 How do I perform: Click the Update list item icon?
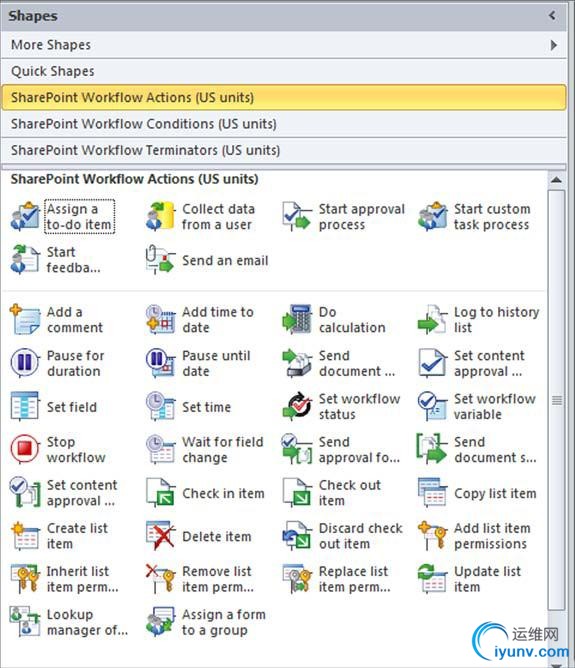coord(433,579)
